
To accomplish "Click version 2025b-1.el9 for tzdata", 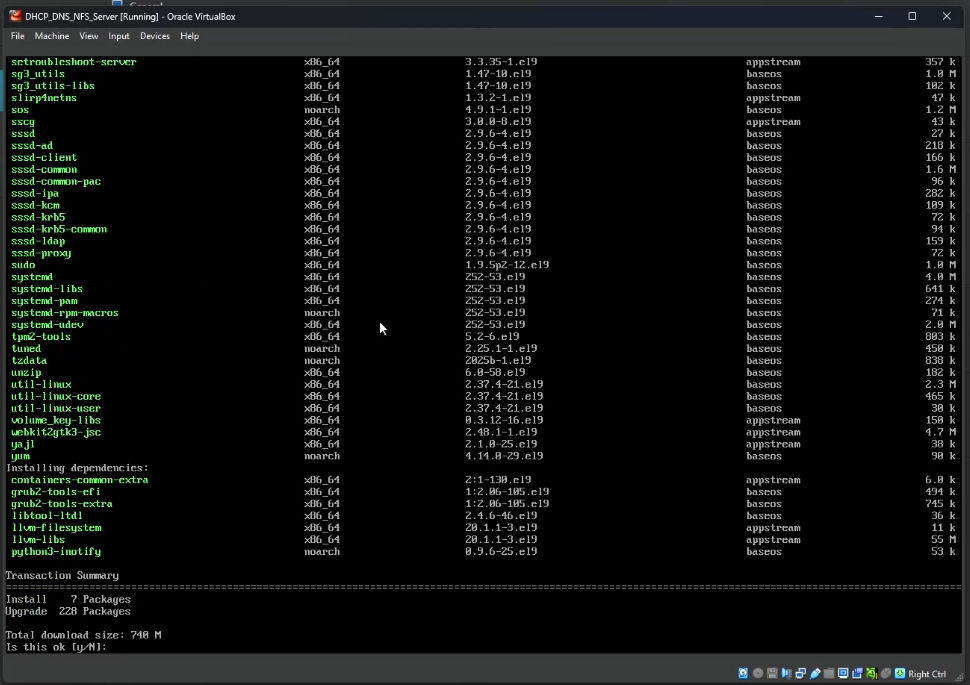I will [x=498, y=361].
